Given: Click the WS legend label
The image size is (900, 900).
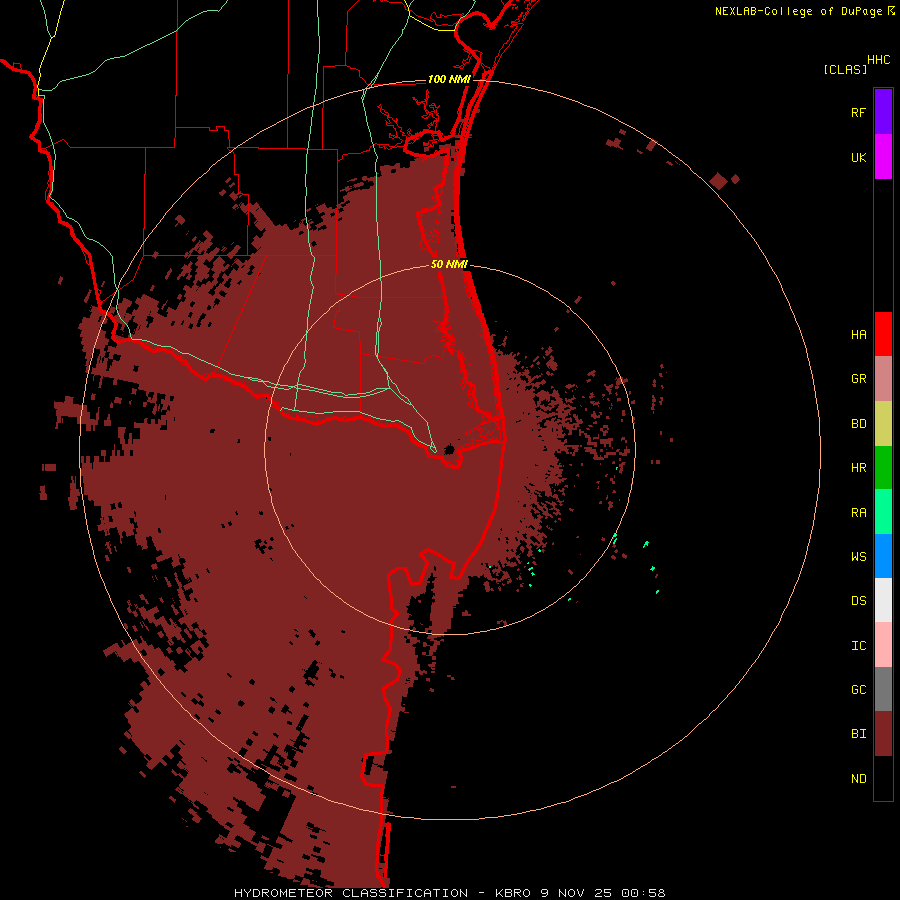Looking at the screenshot, I should (x=858, y=557).
